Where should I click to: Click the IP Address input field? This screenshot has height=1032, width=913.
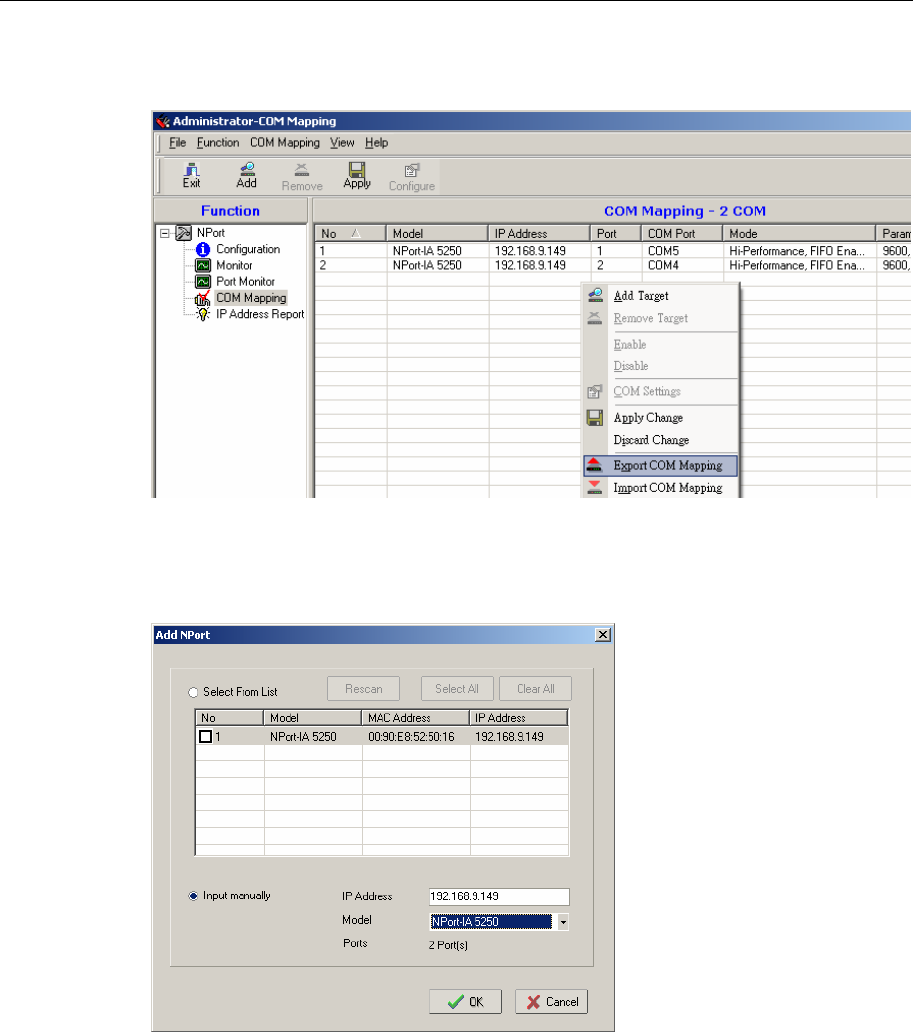pyautogui.click(x=499, y=896)
